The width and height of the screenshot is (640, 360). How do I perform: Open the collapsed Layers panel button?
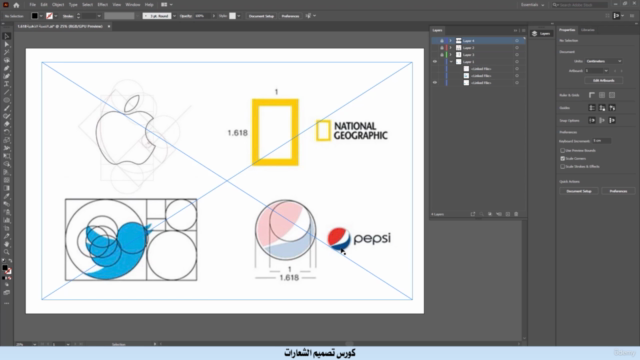coord(542,33)
